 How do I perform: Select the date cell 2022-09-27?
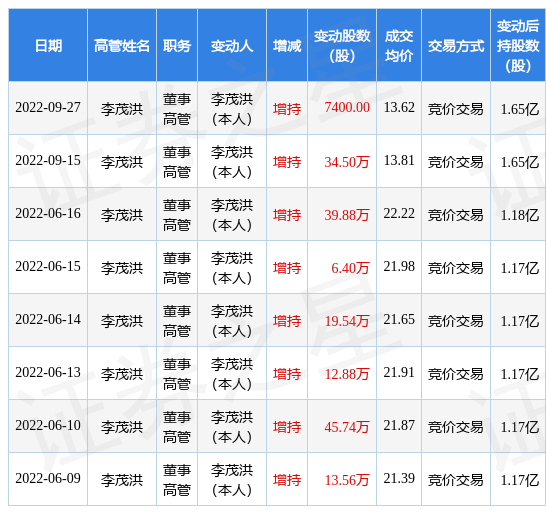coord(48,107)
